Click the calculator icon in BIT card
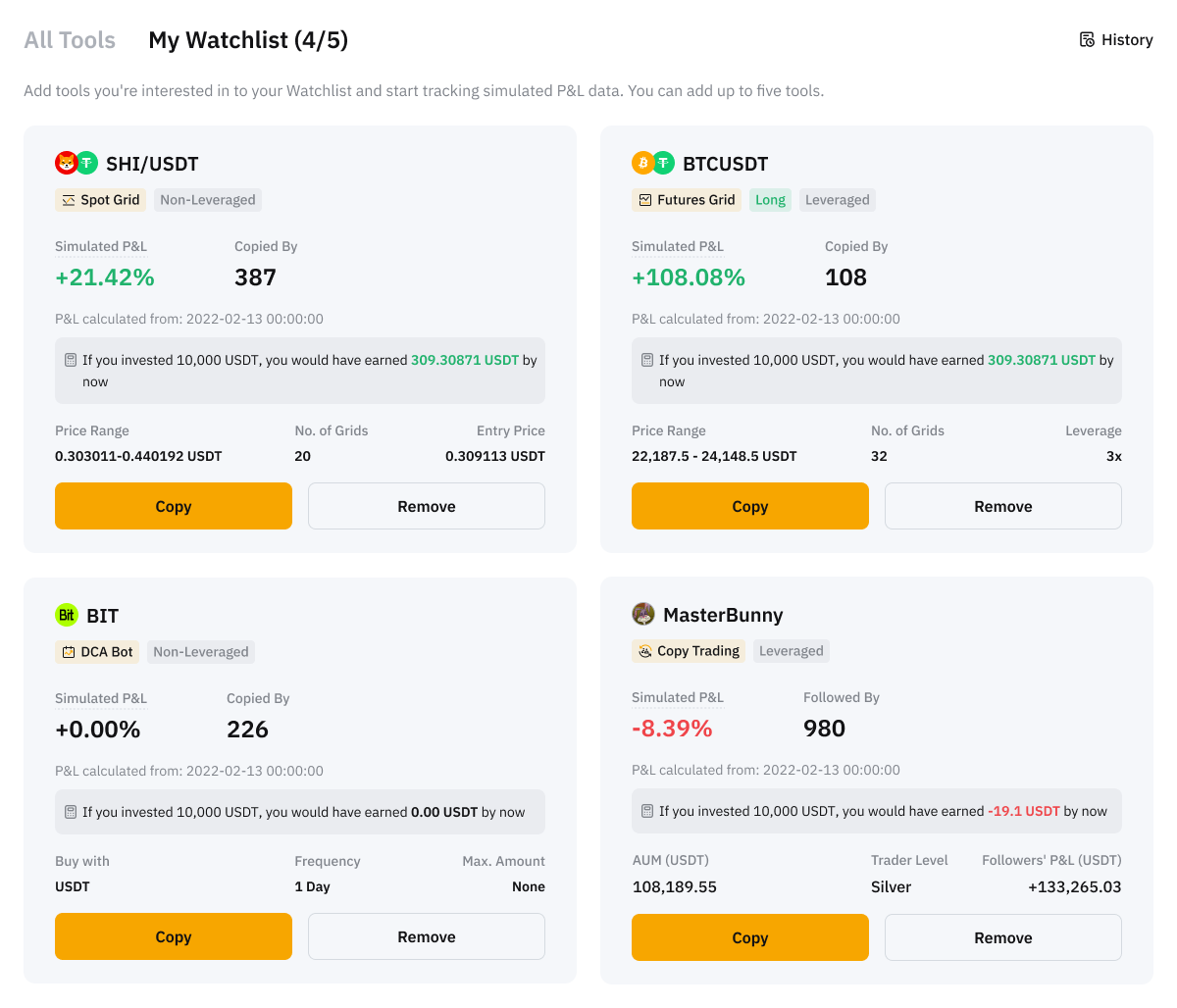 [71, 812]
